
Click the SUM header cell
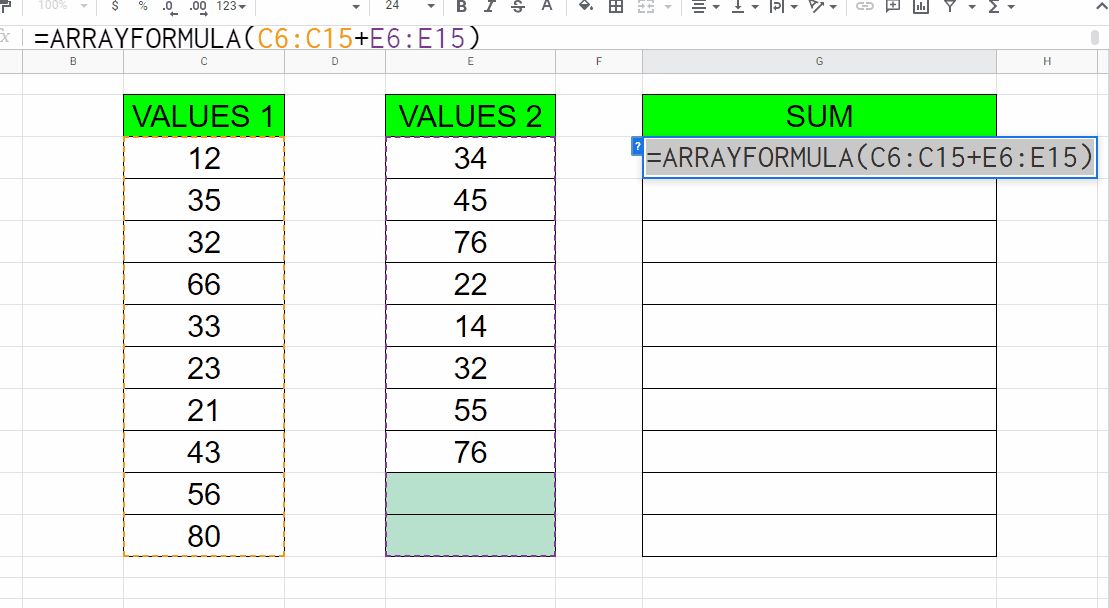click(819, 116)
